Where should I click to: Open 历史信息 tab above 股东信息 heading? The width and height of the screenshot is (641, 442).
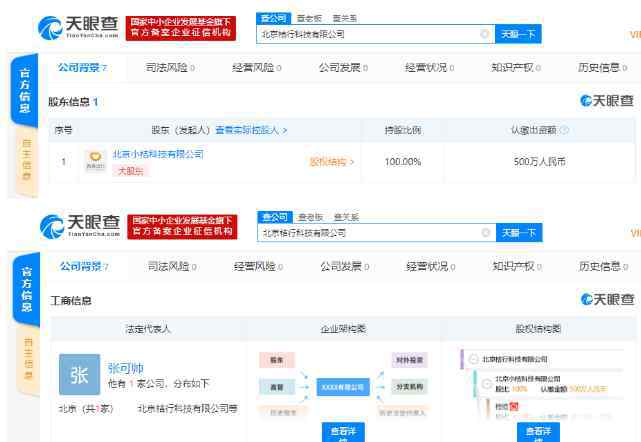pos(602,67)
